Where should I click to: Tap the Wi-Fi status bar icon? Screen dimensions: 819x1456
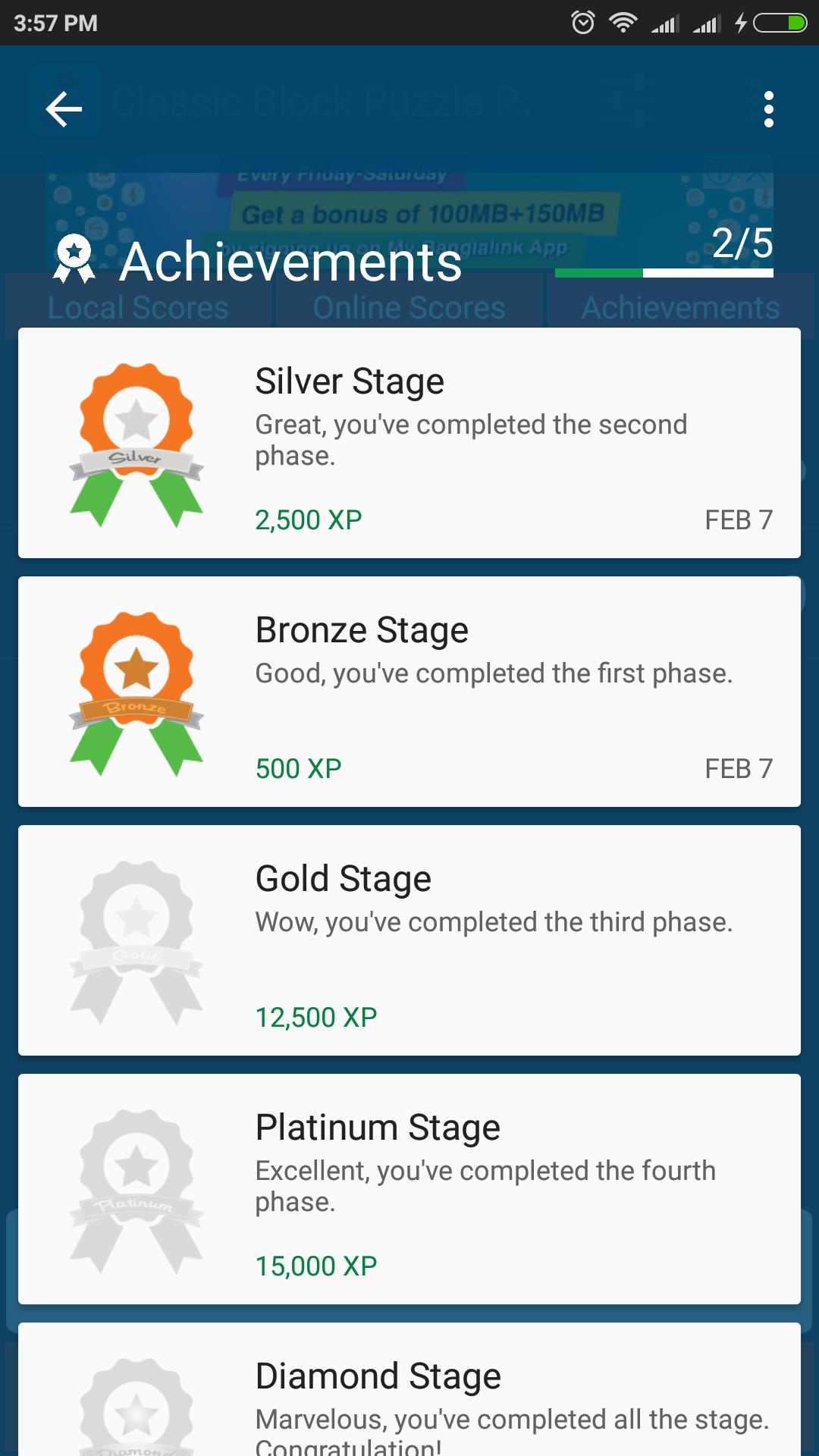coord(623,23)
